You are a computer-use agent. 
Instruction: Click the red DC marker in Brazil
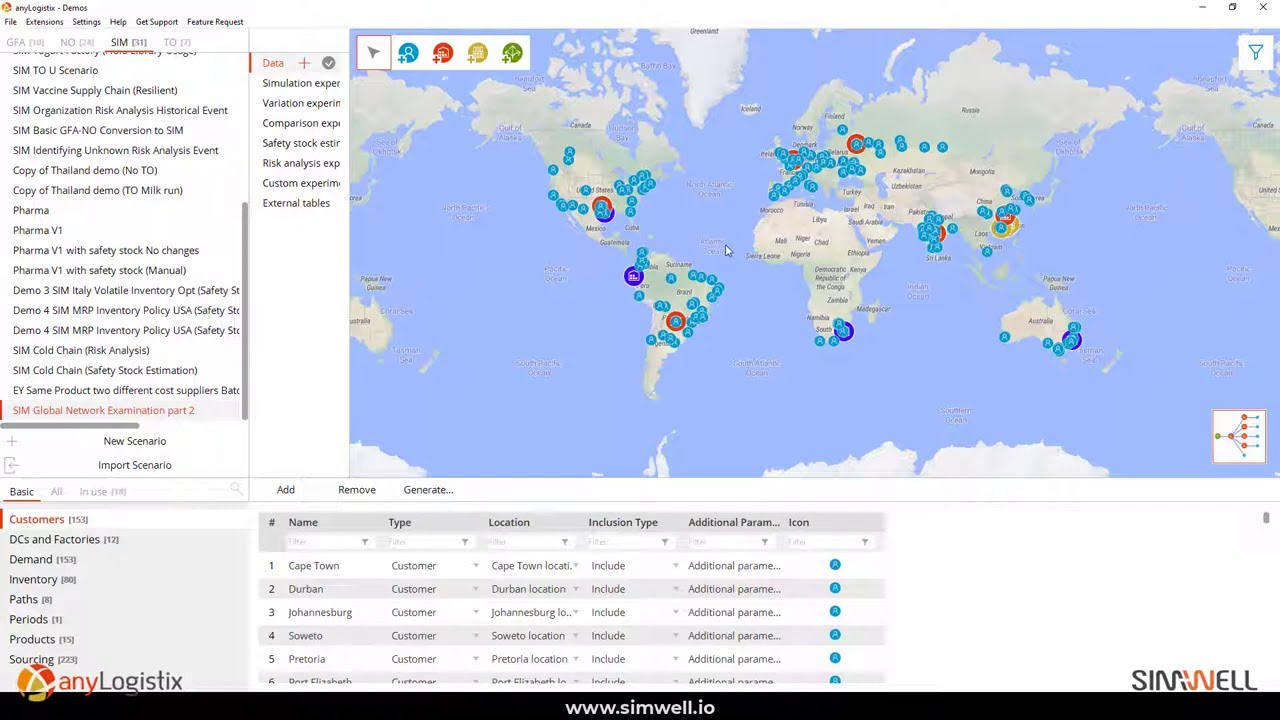(676, 322)
